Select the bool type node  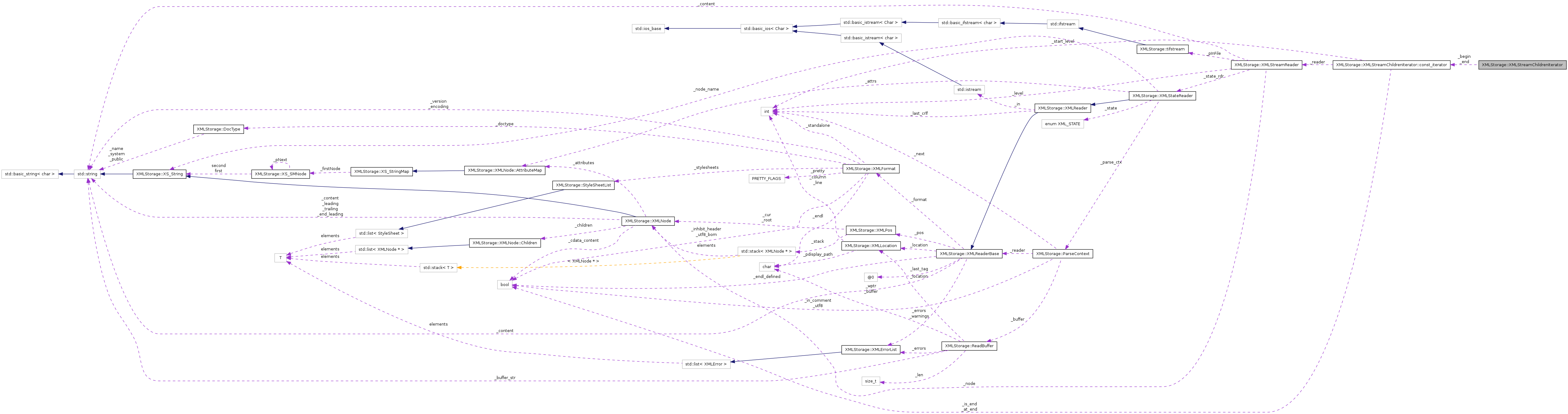coord(505,285)
